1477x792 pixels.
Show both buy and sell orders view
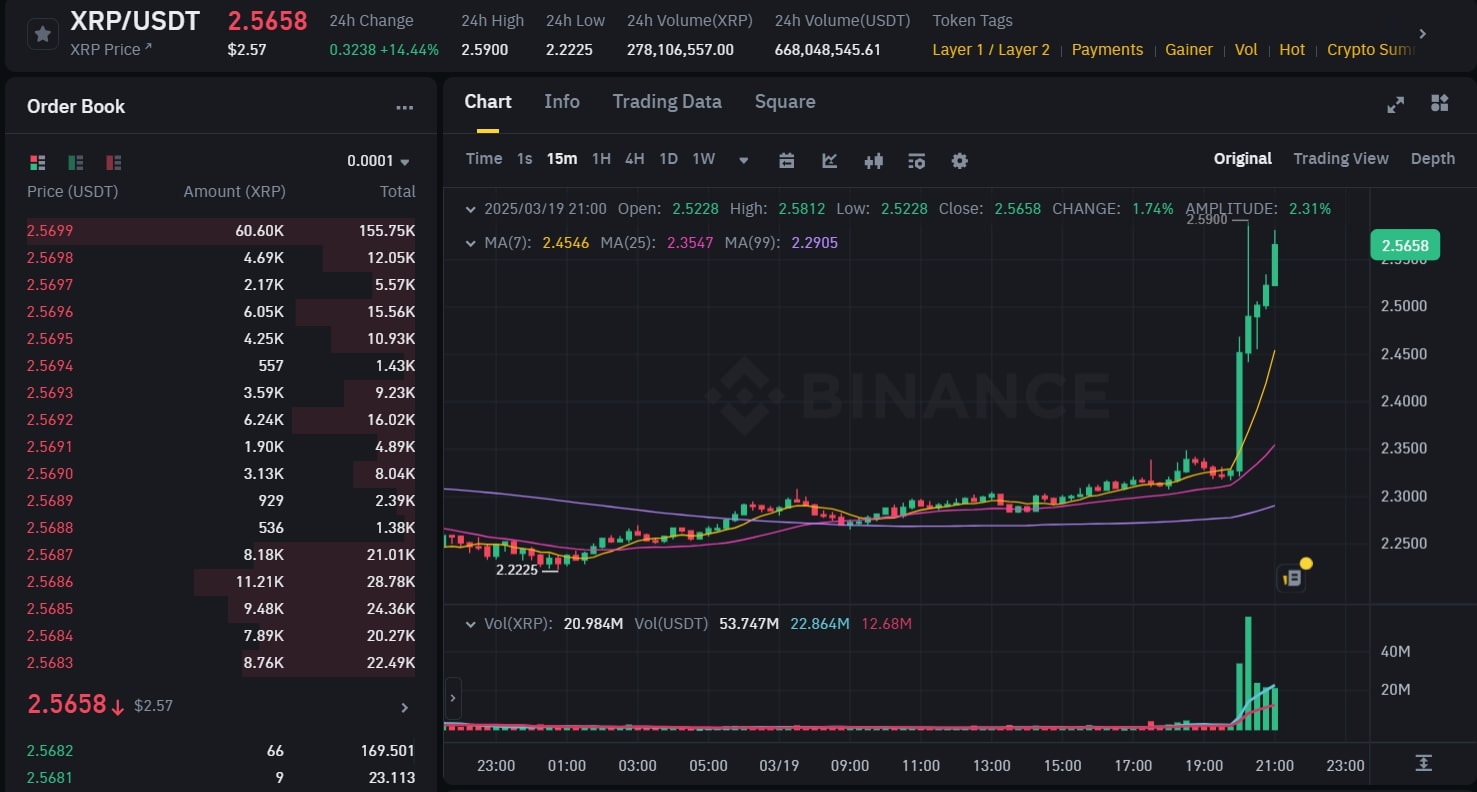click(x=38, y=162)
